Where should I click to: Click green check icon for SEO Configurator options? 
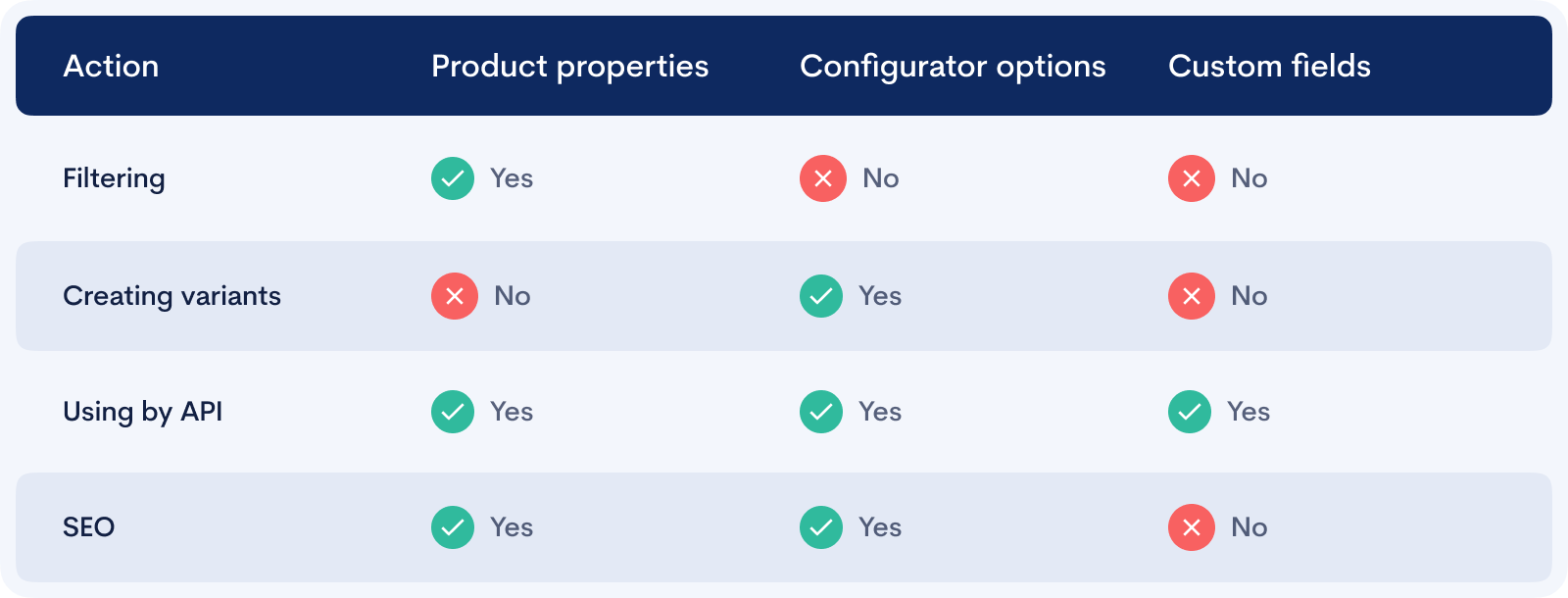tap(821, 527)
